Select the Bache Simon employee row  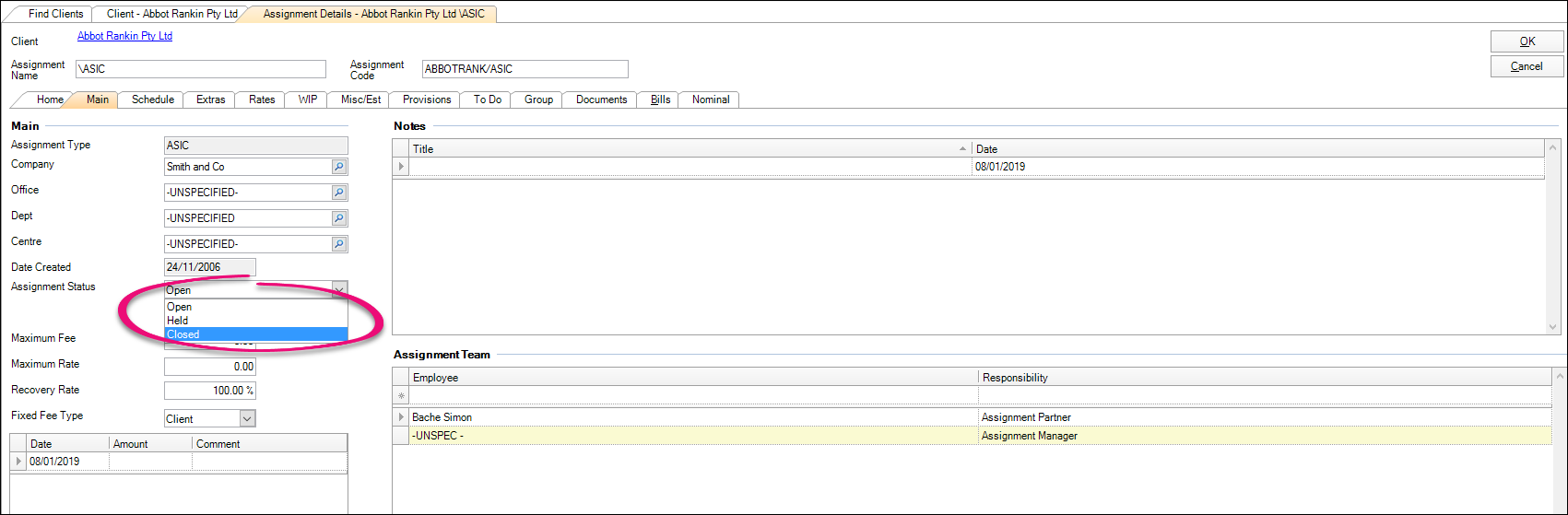click(x=691, y=417)
